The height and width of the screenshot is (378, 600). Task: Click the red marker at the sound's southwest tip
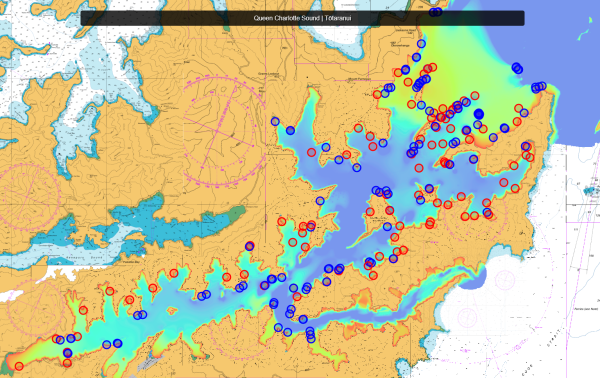click(19, 367)
